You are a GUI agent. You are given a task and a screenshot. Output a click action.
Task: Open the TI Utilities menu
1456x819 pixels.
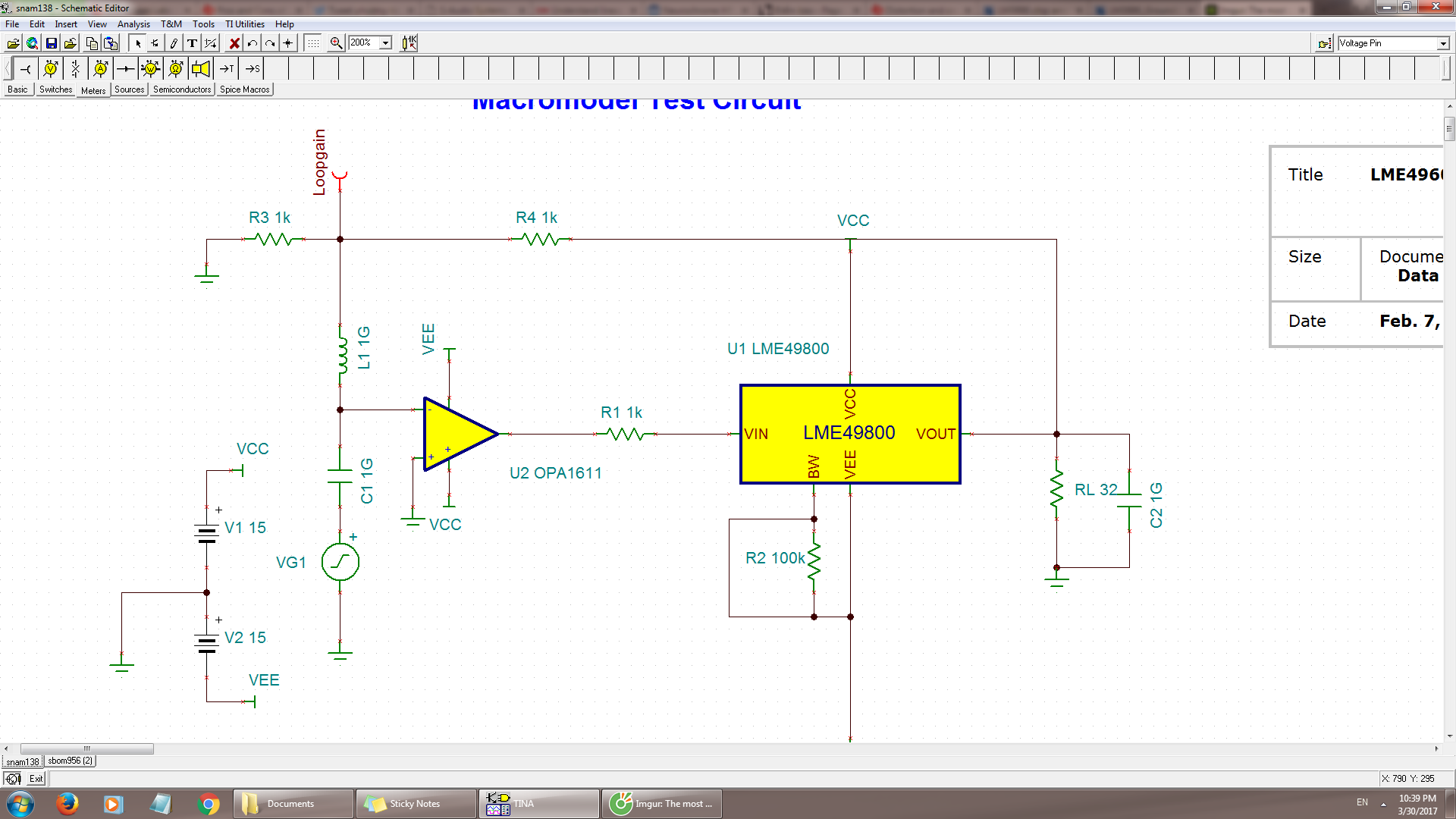point(245,24)
